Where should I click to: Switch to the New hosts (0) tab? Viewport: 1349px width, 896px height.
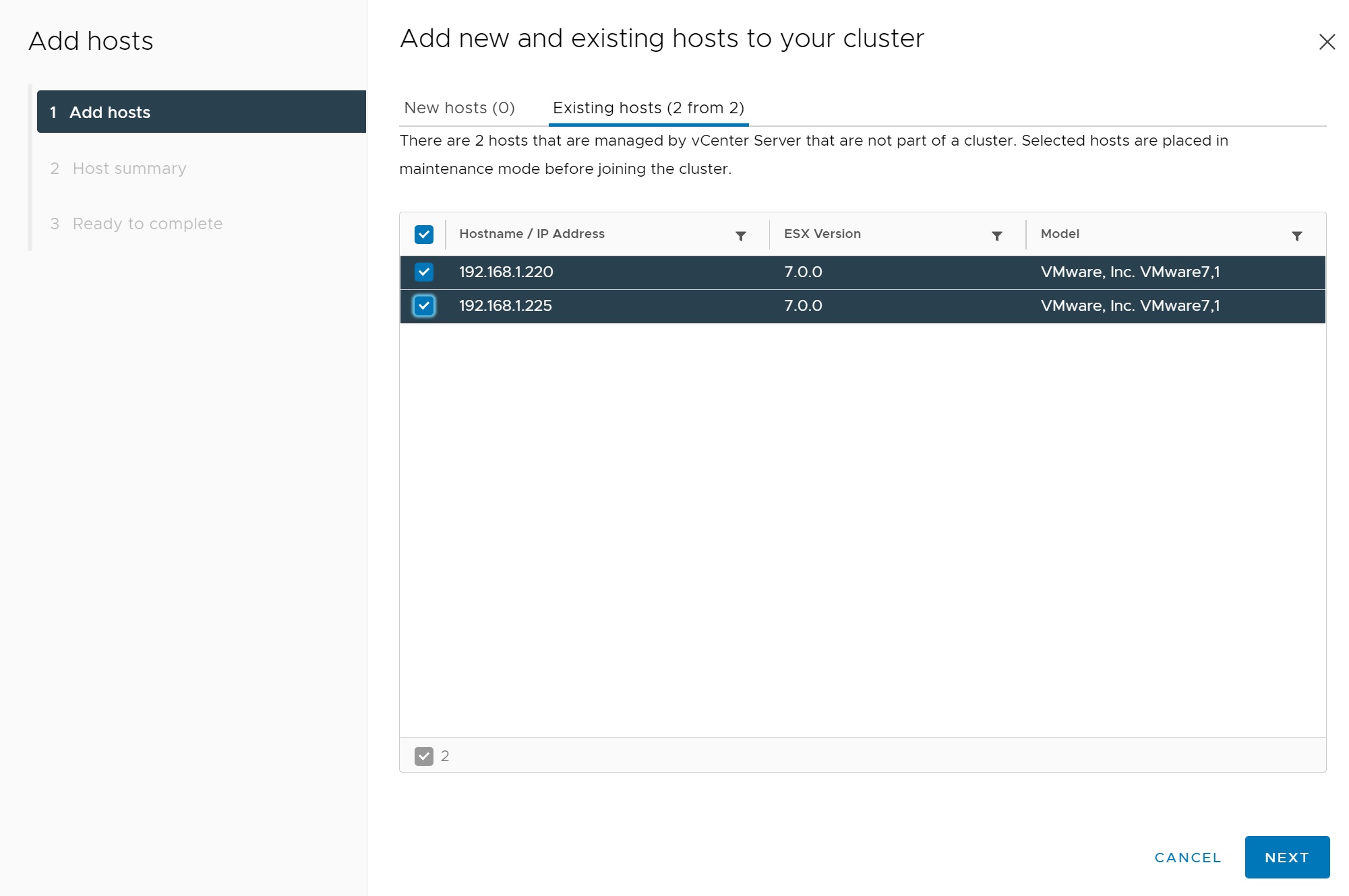point(459,108)
